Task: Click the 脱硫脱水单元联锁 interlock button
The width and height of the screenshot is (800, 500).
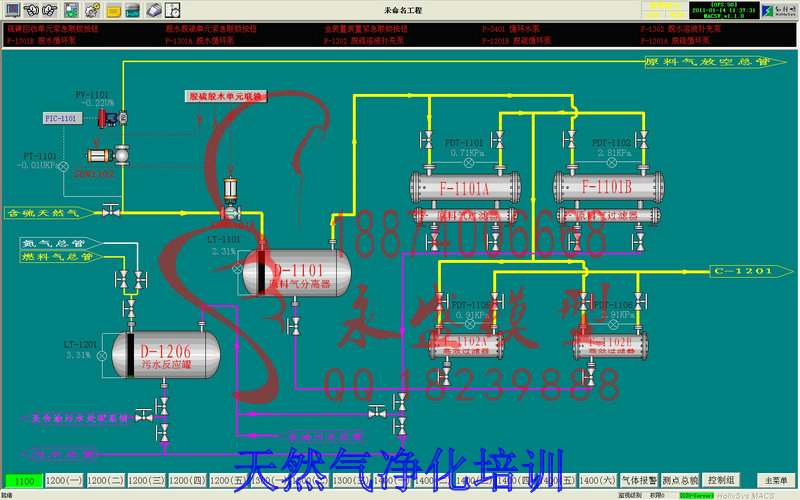Action: pos(226,96)
